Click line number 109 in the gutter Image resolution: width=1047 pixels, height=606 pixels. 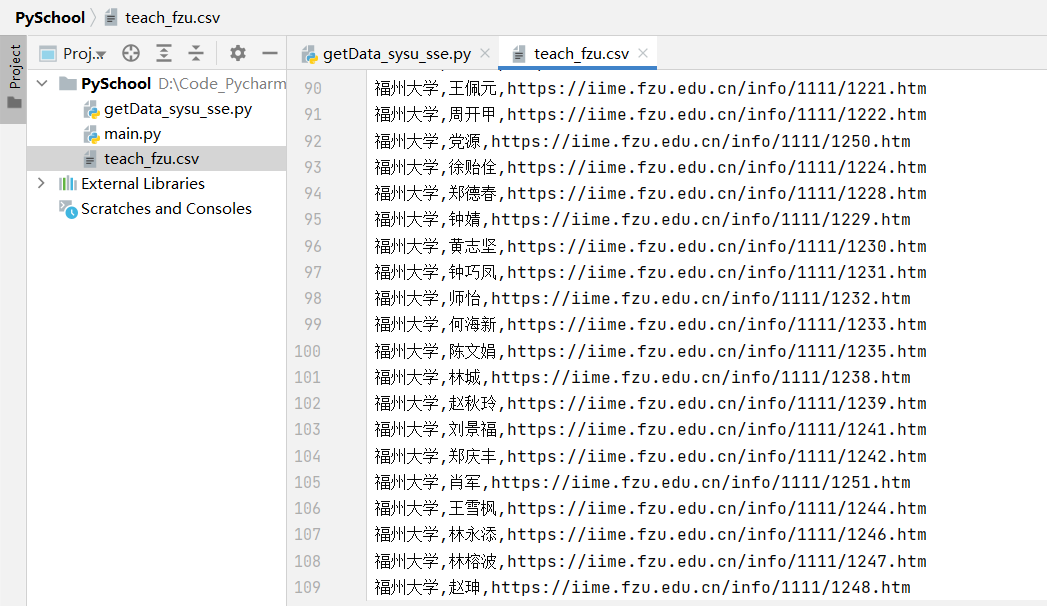[308, 587]
